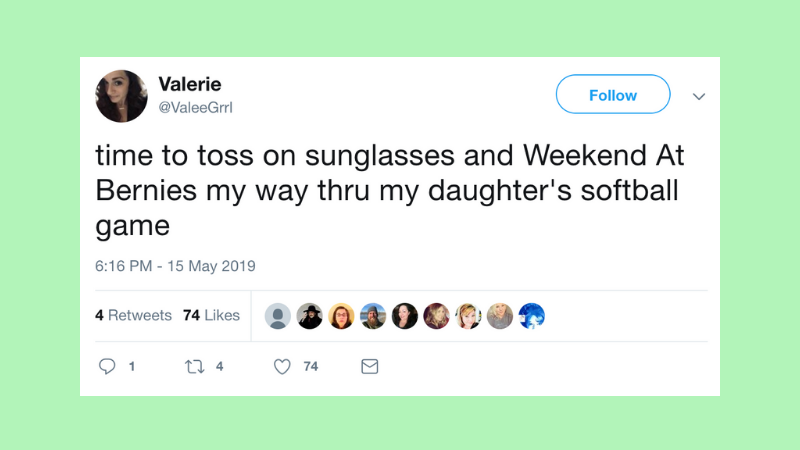View the 74 Likes list
This screenshot has width=800, height=450.
(211, 315)
